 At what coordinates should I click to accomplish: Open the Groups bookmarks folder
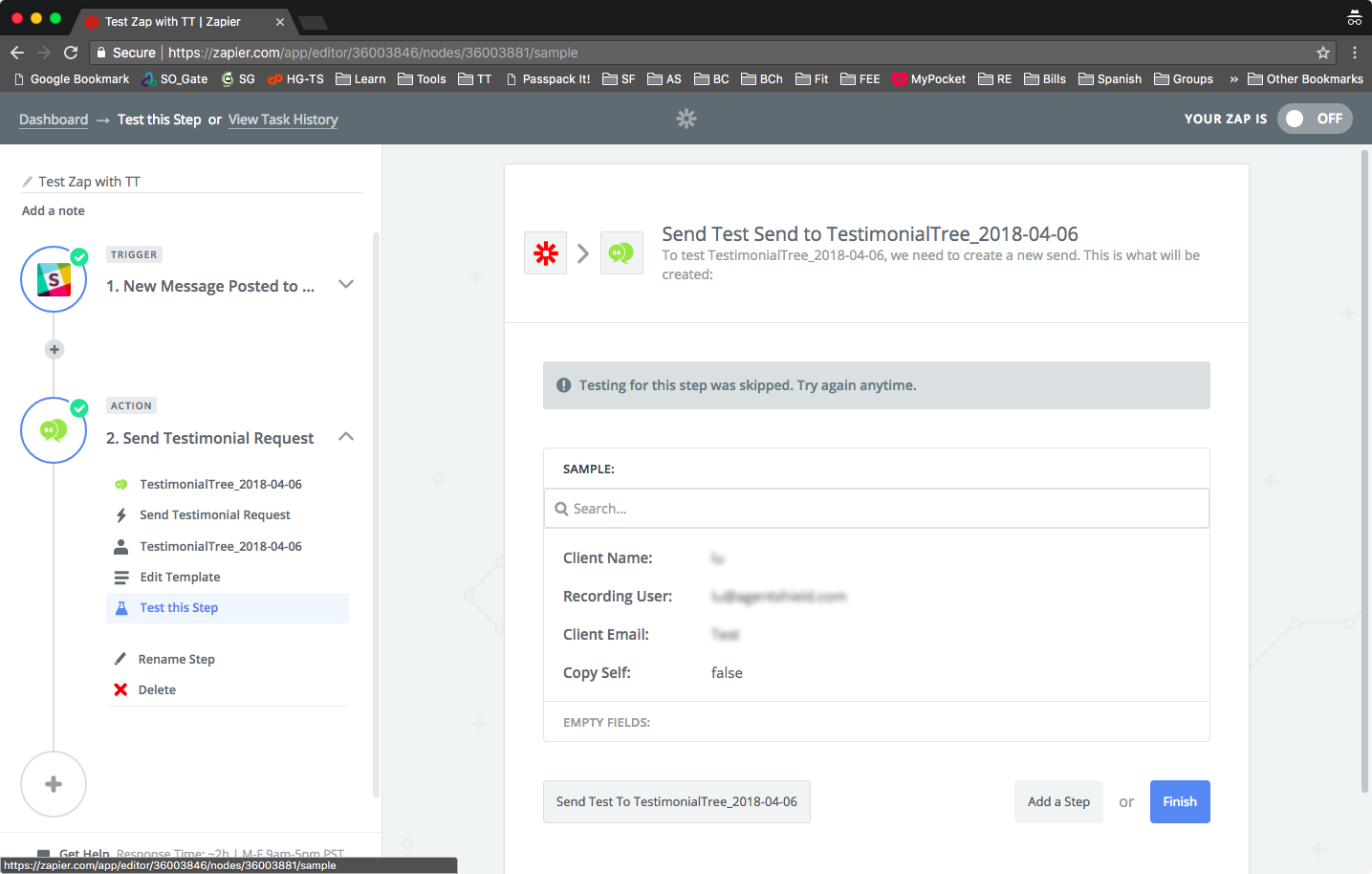point(1184,79)
